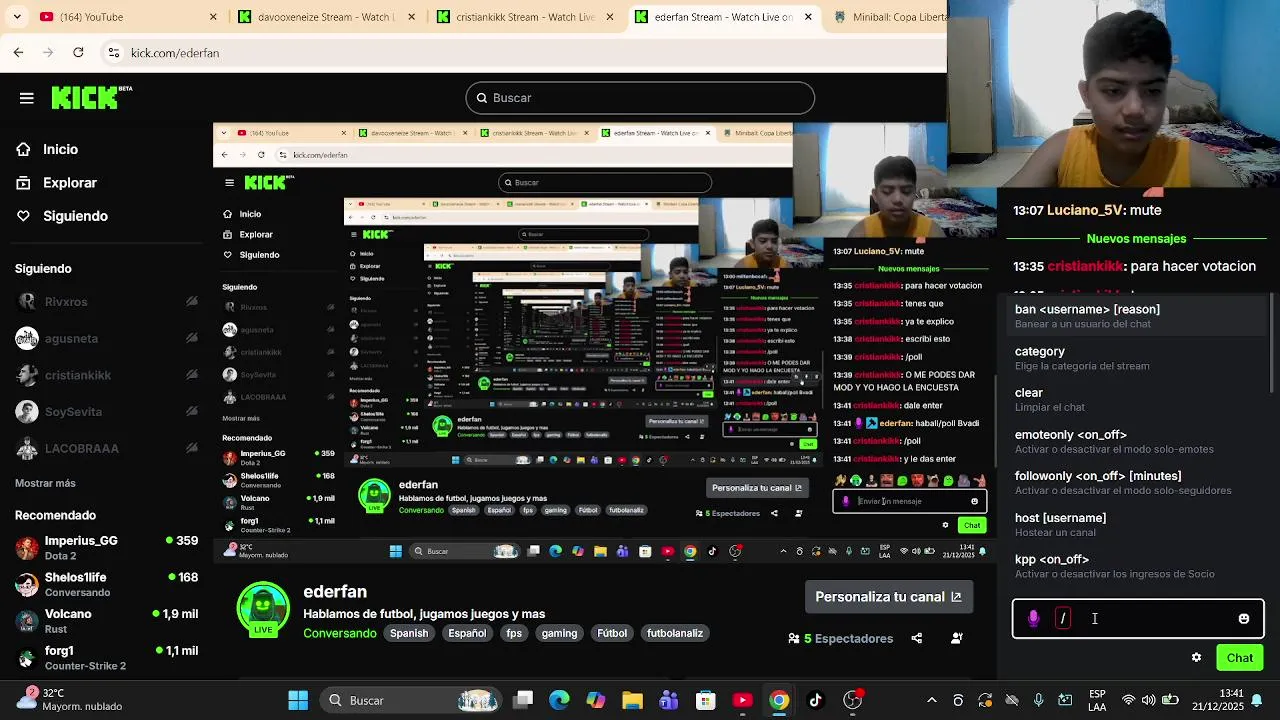Go back with the browser back arrow
Image resolution: width=1280 pixels, height=720 pixels.
click(18, 52)
